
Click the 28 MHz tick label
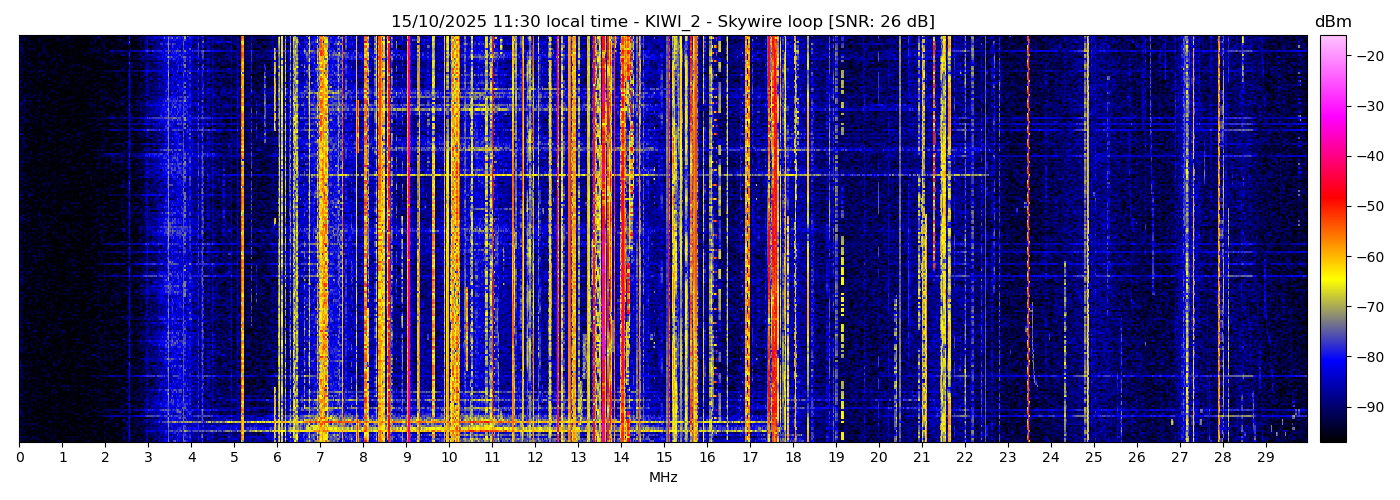(x=1222, y=458)
